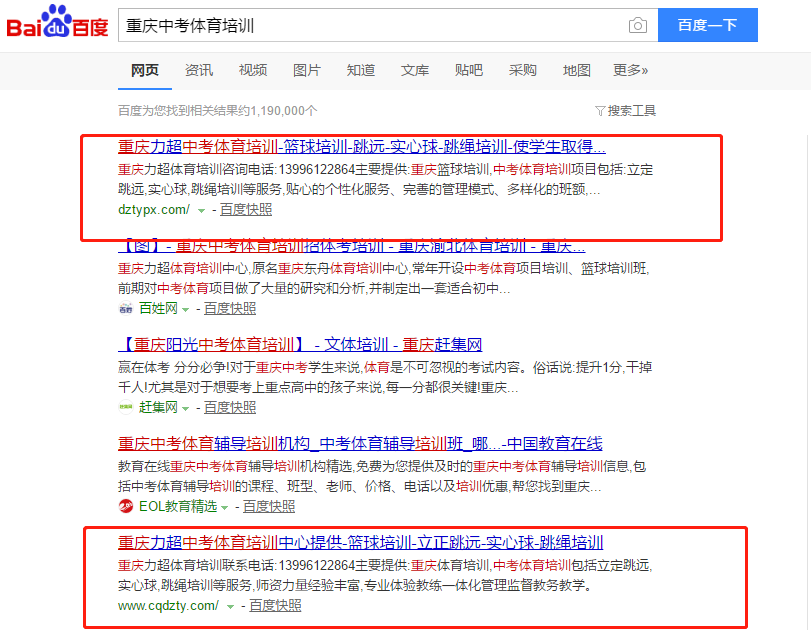This screenshot has width=811, height=630.
Task: Focus the search input with 重庆中考体育培训
Action: (x=371, y=25)
